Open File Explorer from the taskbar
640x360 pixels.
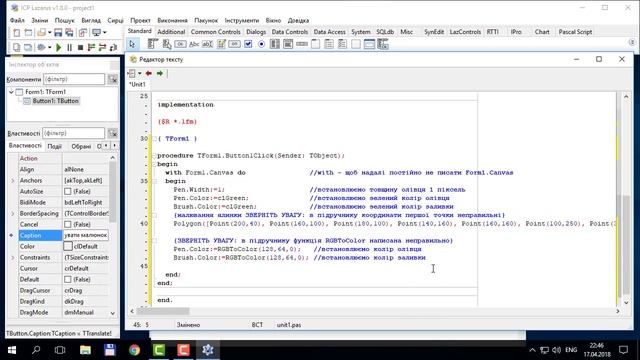point(85,350)
